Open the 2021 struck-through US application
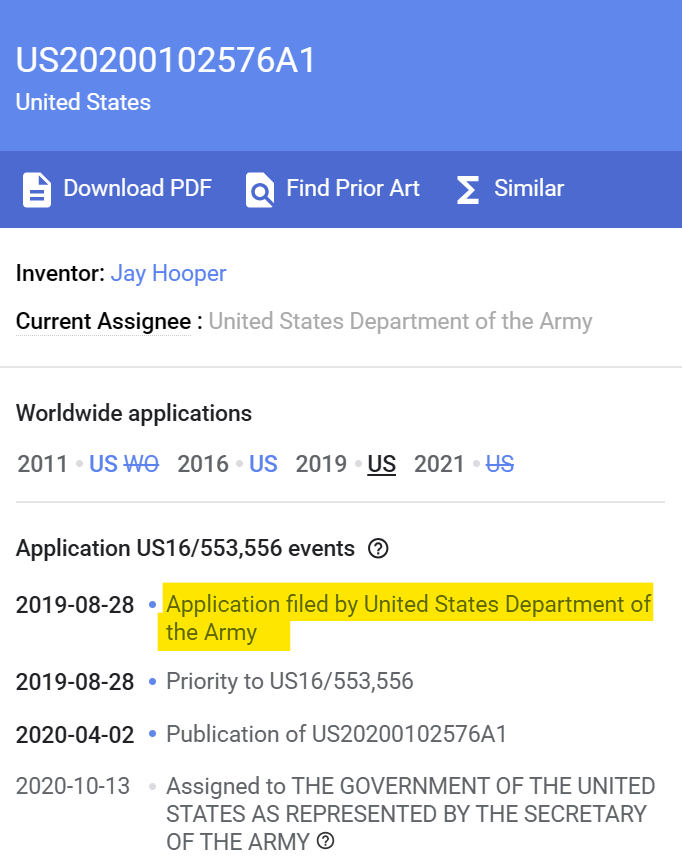Image resolution: width=682 pixels, height=864 pixels. 500,464
